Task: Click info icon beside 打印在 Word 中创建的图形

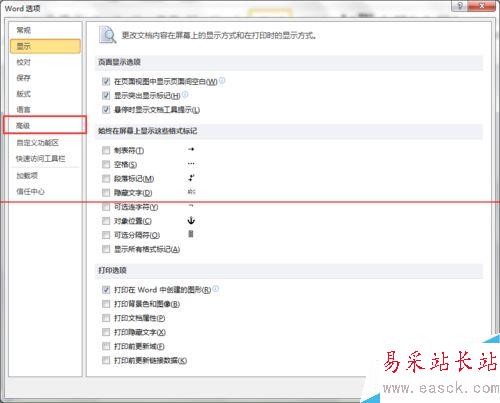Action: tap(216, 289)
